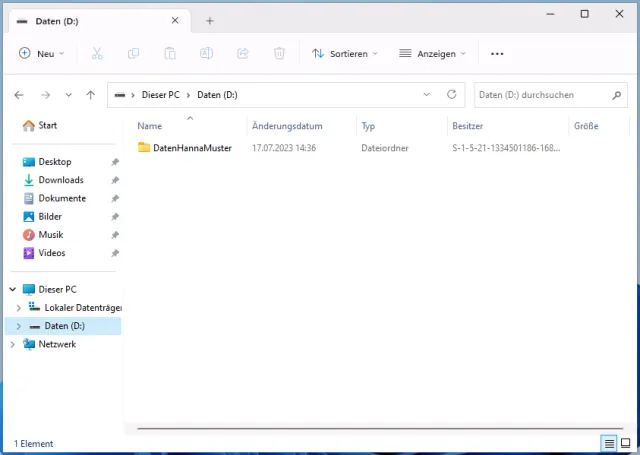The width and height of the screenshot is (640, 455).
Task: Collapse the Dieser PC tree node
Action: [x=13, y=289]
